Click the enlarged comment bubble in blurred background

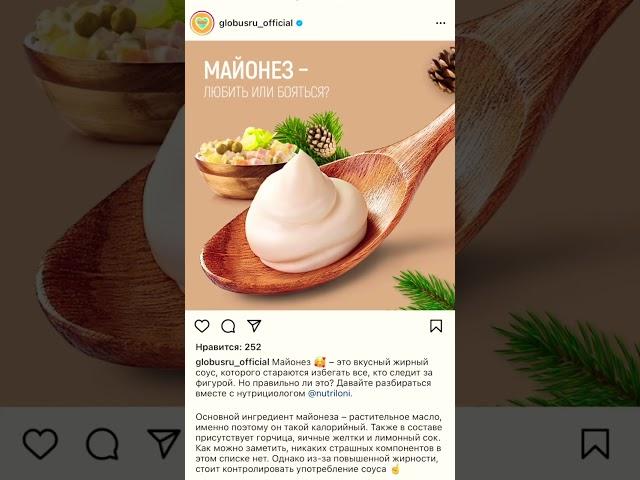[102, 444]
